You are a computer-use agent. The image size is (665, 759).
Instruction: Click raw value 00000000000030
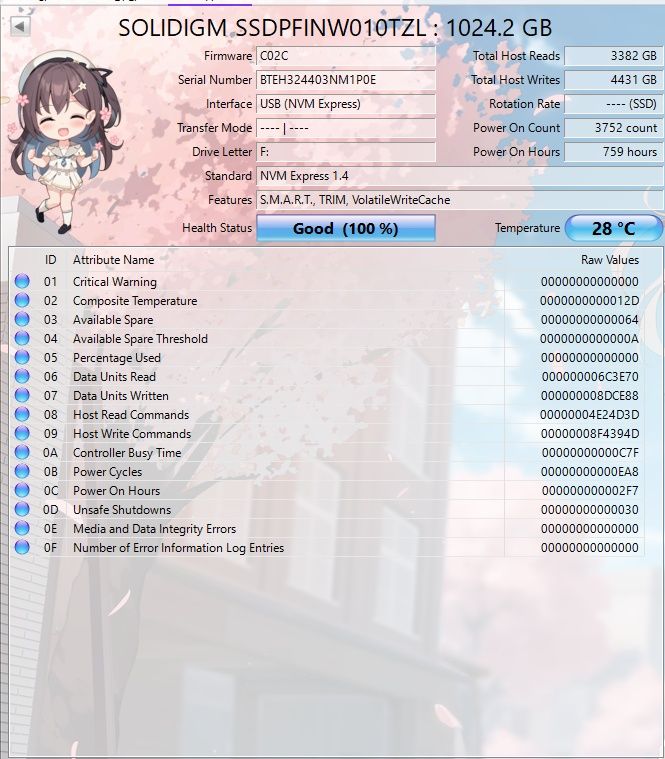coord(589,510)
